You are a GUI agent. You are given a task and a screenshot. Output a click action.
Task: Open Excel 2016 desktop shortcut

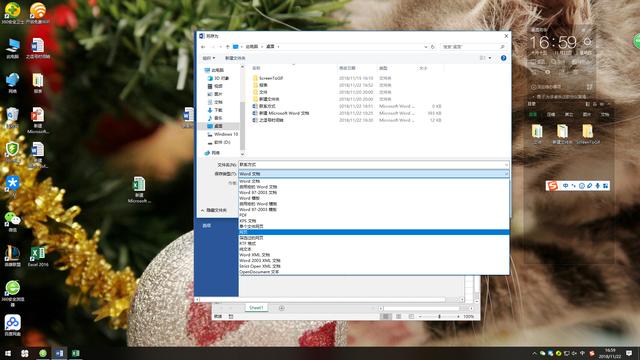(38, 256)
